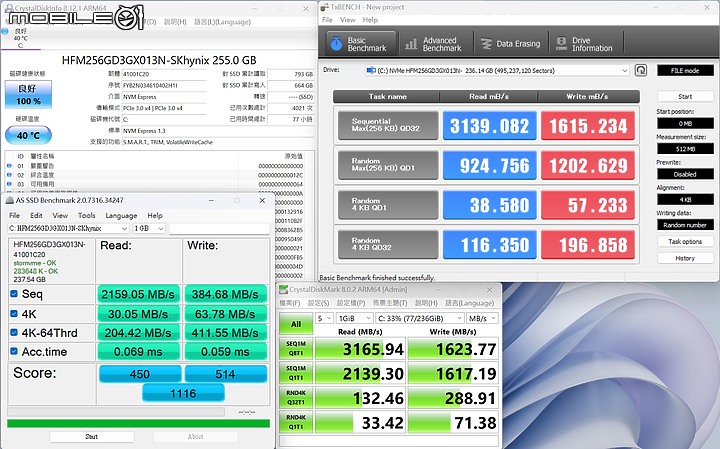Click the NVM Express 1.3 standard field
Screen dimensions: 720x449
click(218, 131)
